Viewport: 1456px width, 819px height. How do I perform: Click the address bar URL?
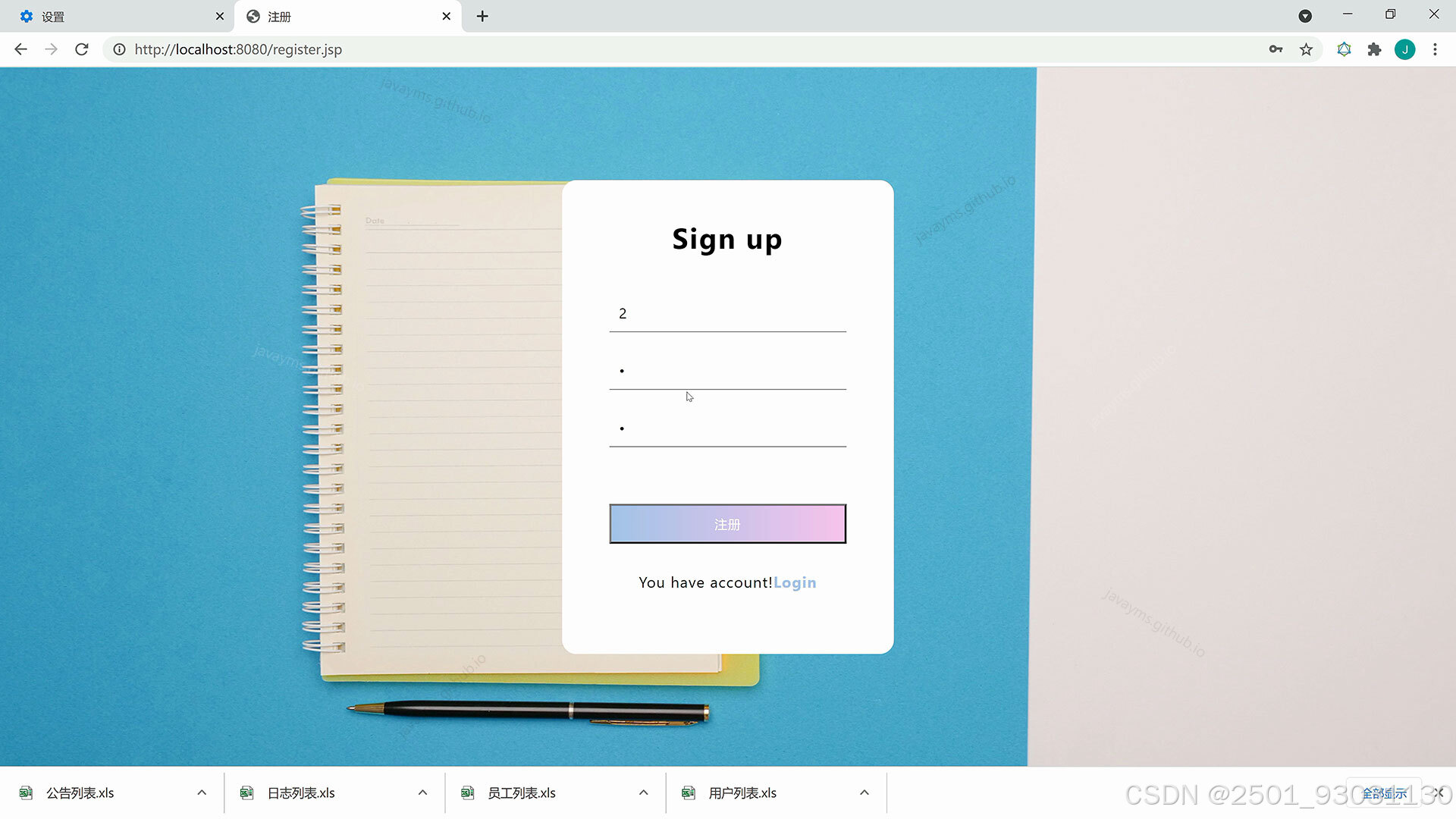point(238,49)
